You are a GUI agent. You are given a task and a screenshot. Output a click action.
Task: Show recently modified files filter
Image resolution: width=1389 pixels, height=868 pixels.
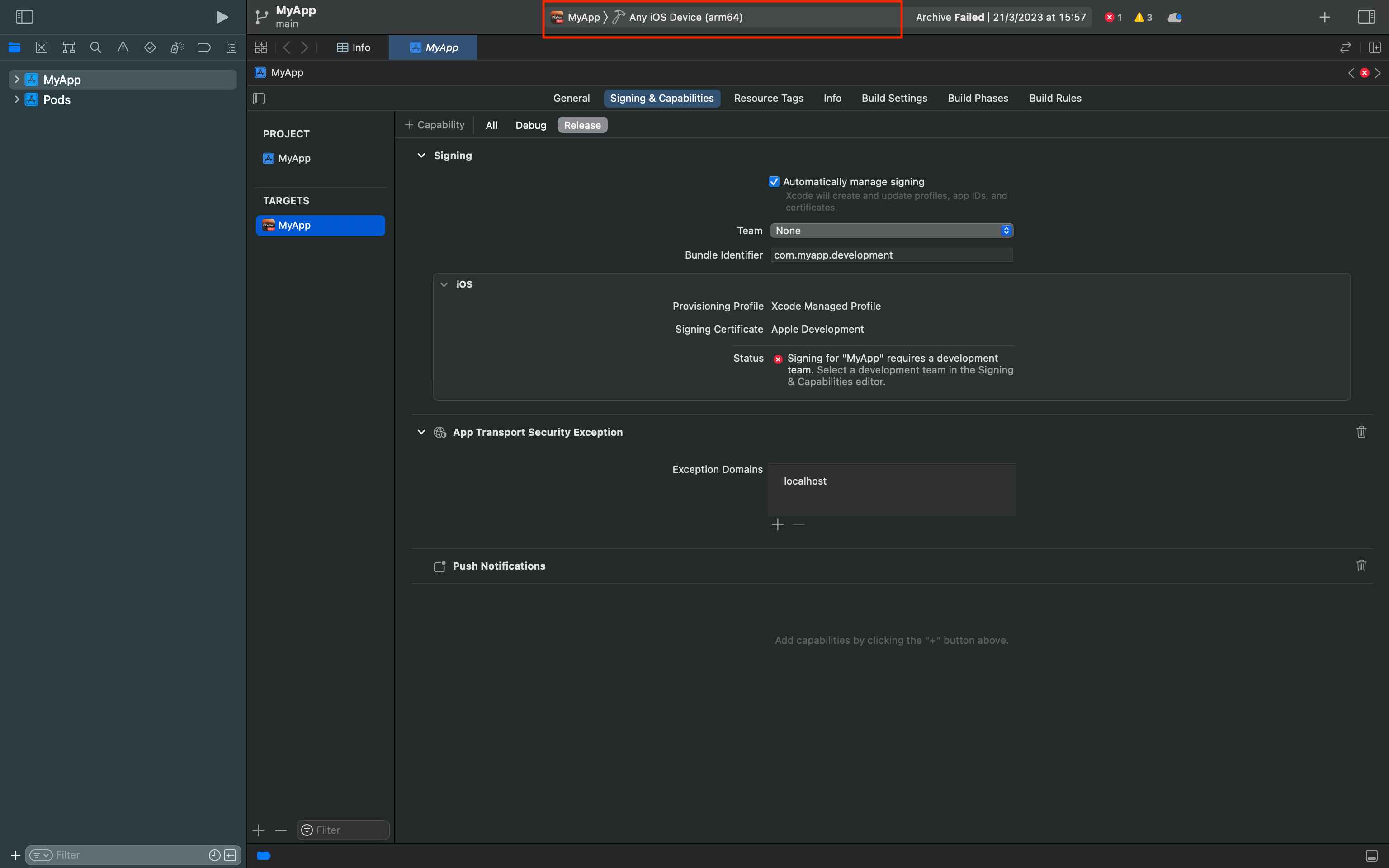(215, 855)
